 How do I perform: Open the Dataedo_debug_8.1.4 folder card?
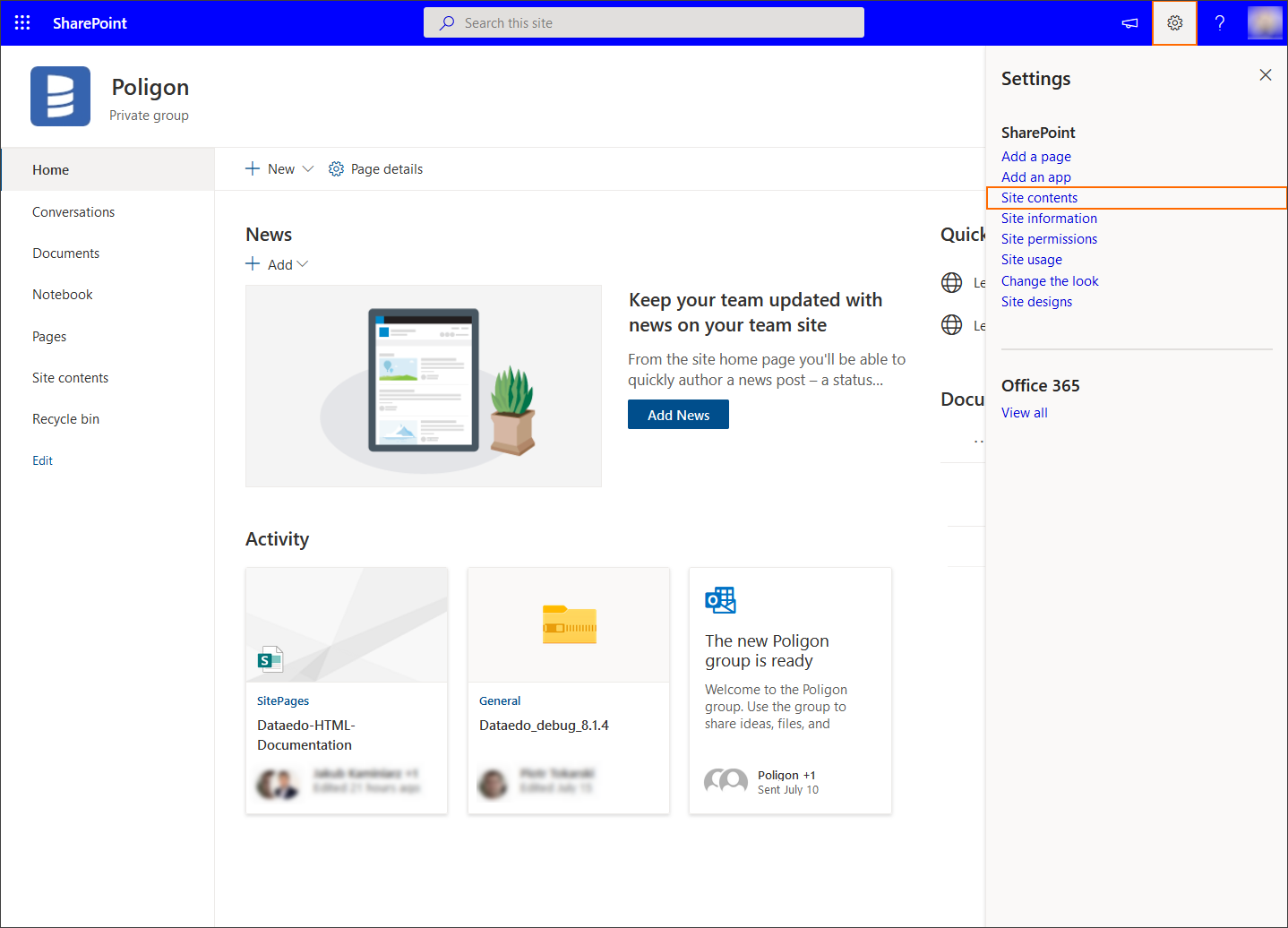(568, 691)
